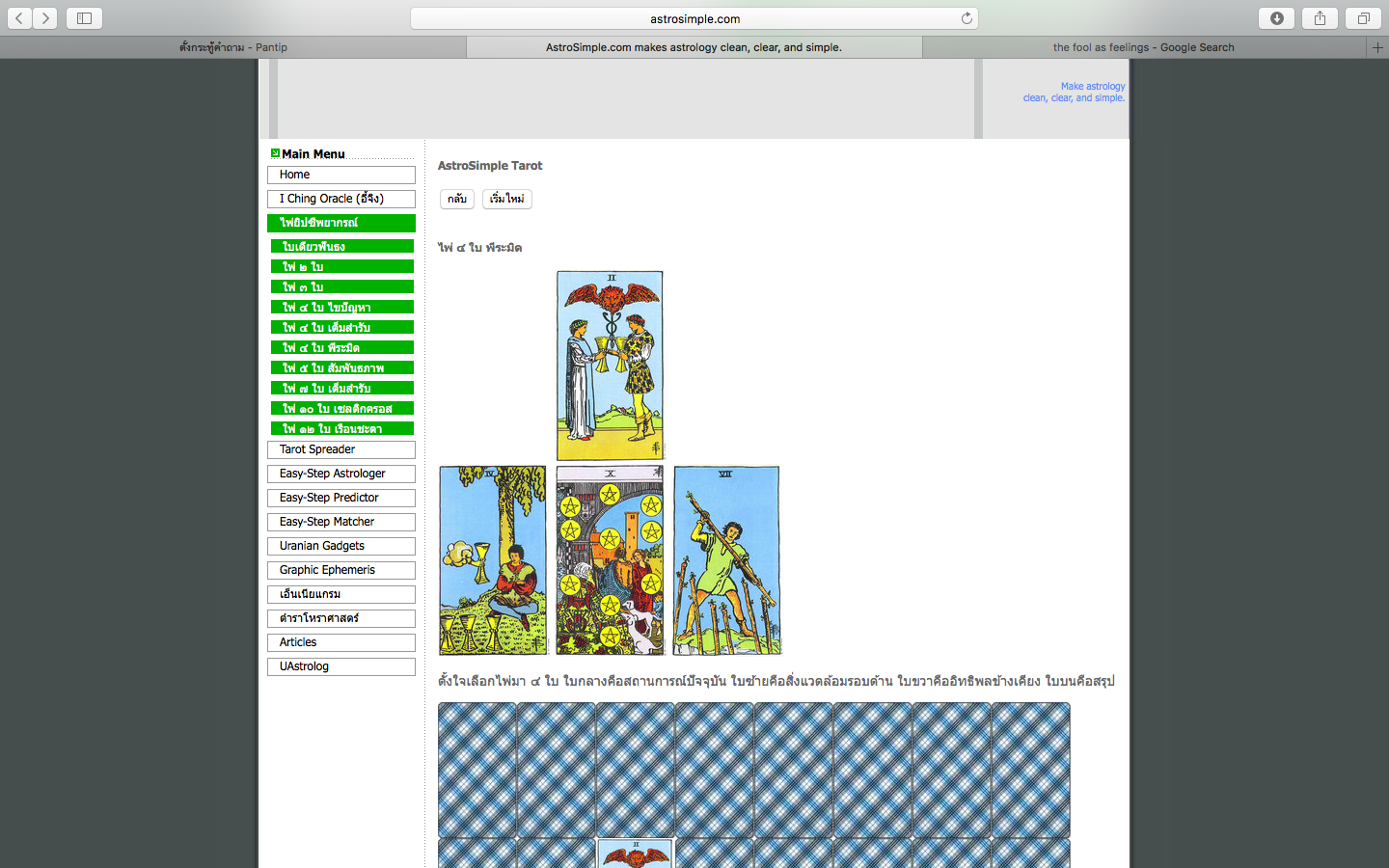1389x868 pixels.
Task: Open Easy-Step Matcher
Action: click(x=341, y=522)
